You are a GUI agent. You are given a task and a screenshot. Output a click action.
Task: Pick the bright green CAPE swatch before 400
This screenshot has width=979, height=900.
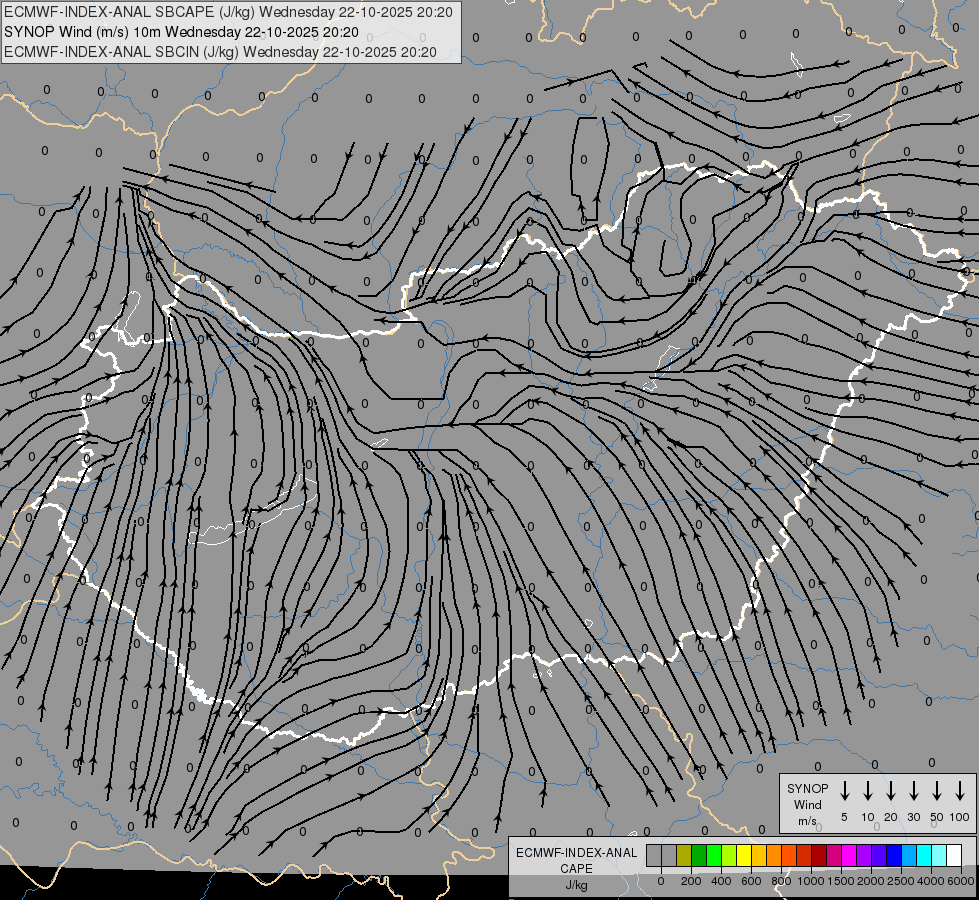click(714, 855)
